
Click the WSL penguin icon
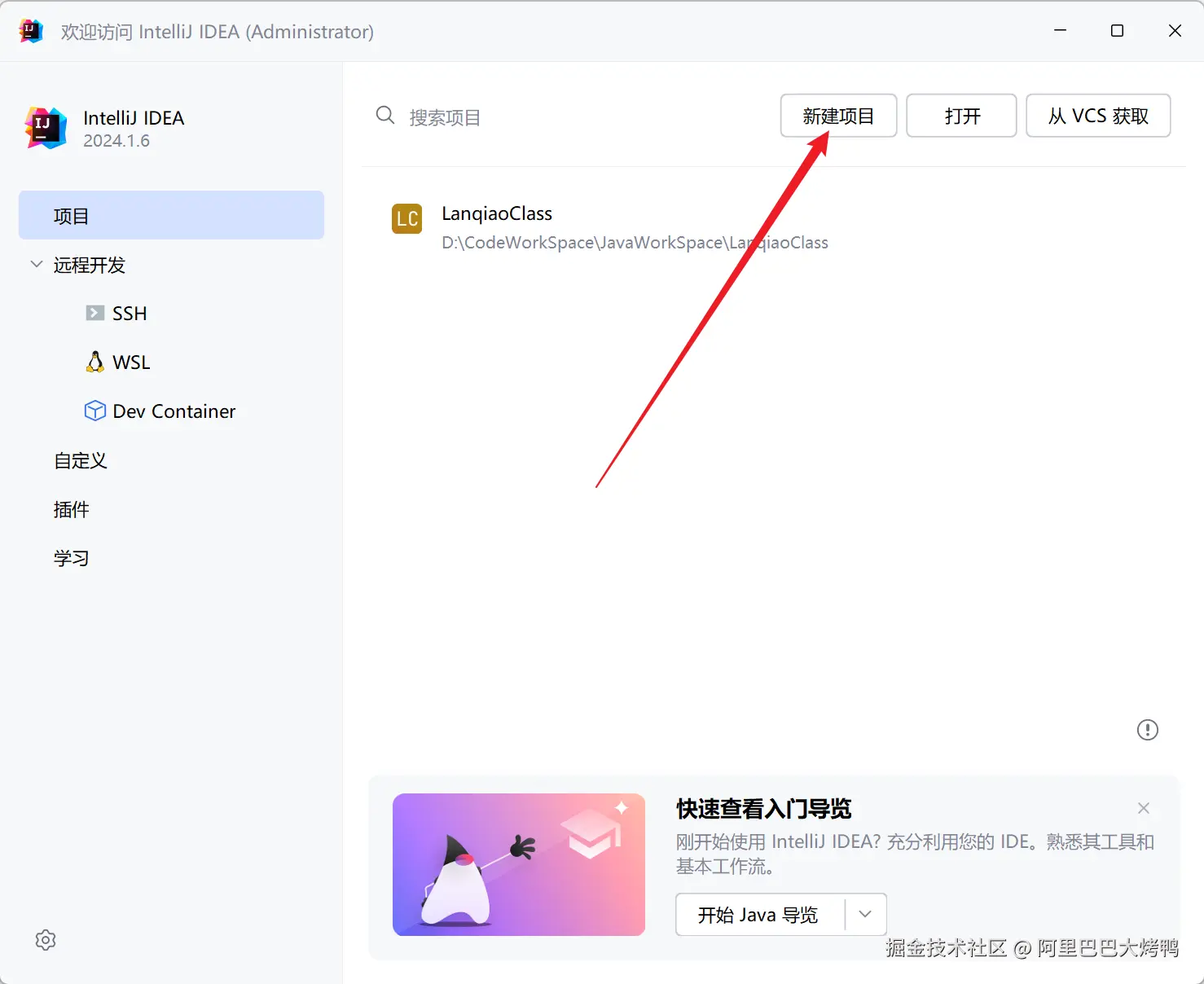(95, 362)
